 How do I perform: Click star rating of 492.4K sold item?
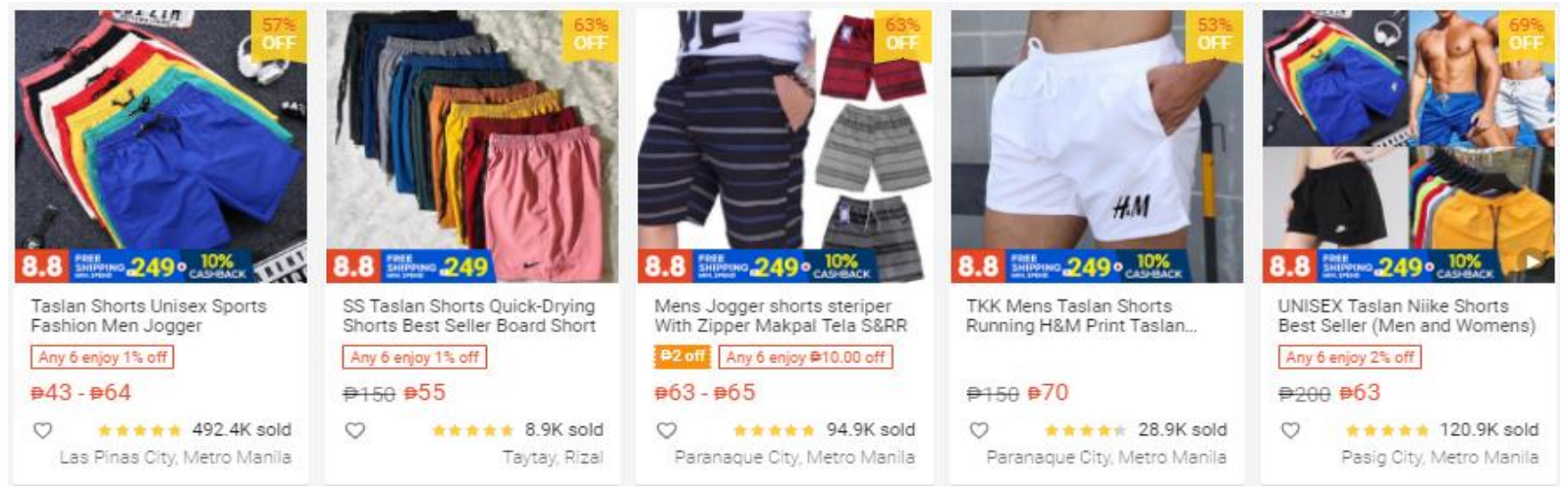tap(139, 430)
